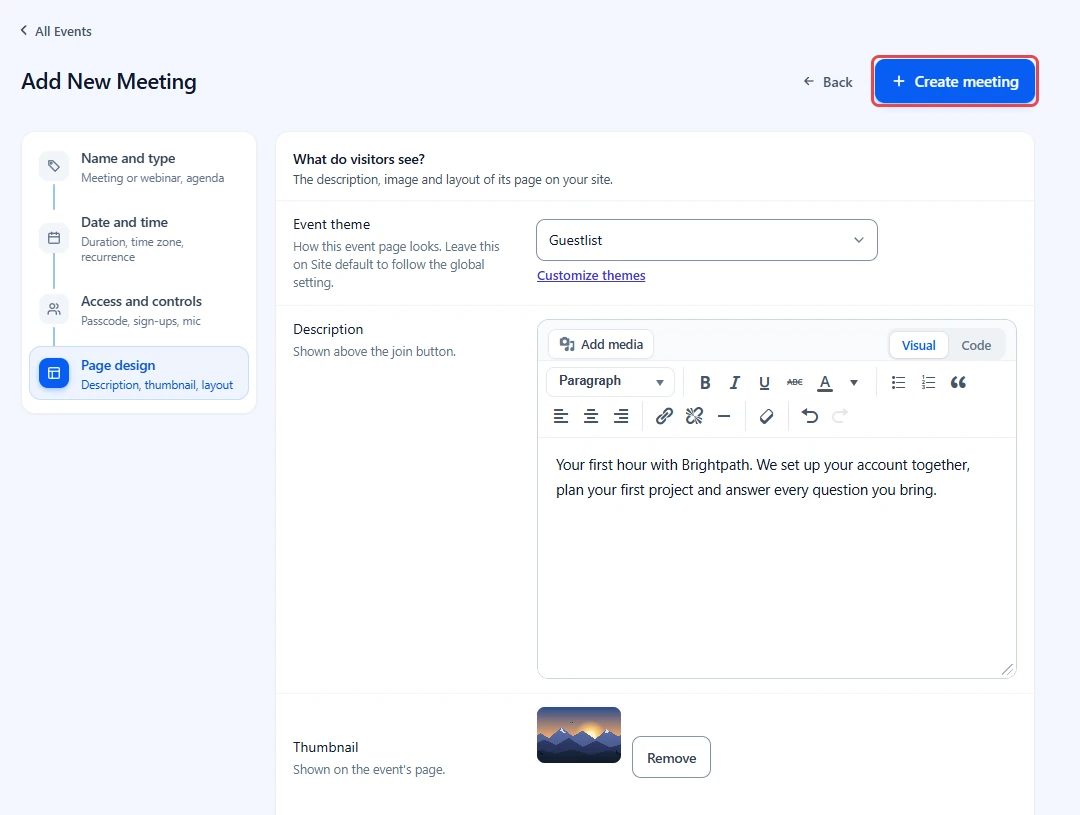This screenshot has width=1080, height=815.
Task: Open the Customize themes link
Action: [591, 276]
